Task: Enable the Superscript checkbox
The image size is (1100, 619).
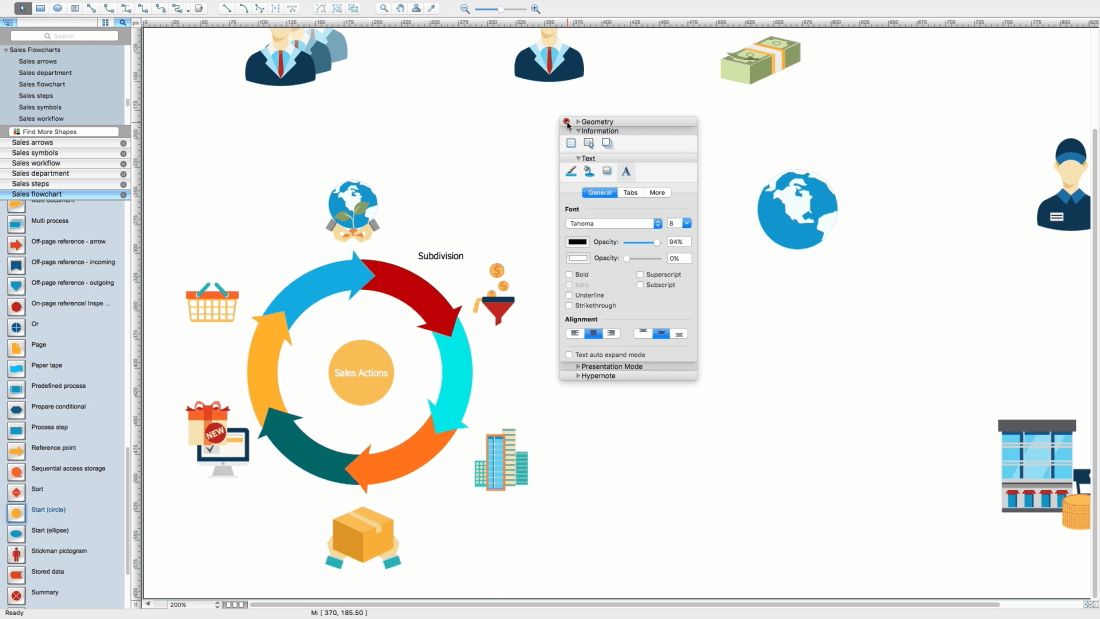Action: (x=640, y=274)
